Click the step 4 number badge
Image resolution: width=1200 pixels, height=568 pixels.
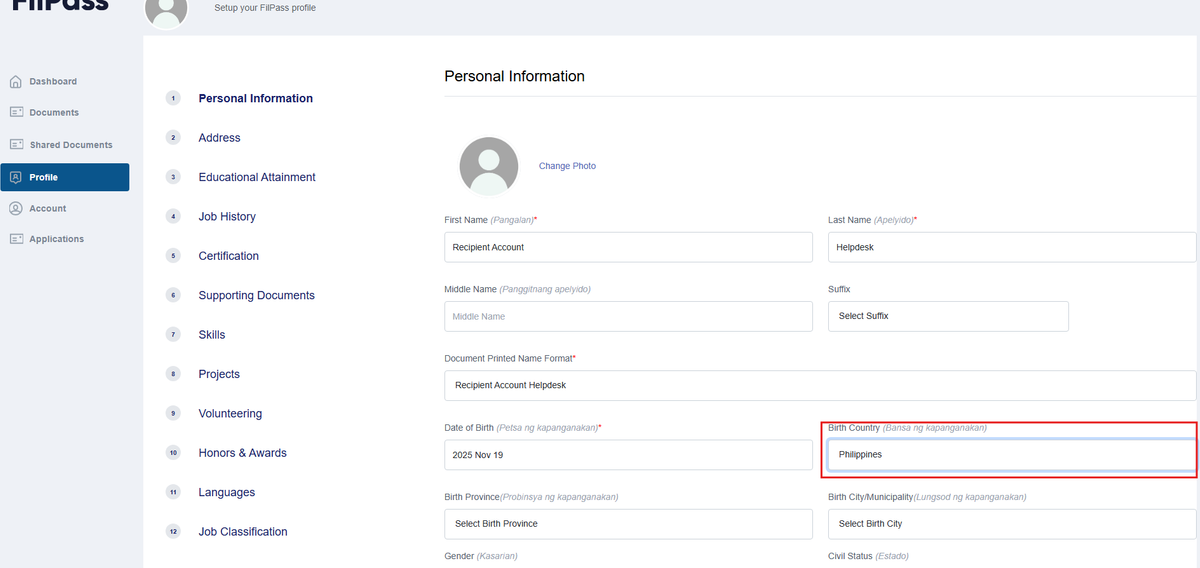(x=173, y=216)
